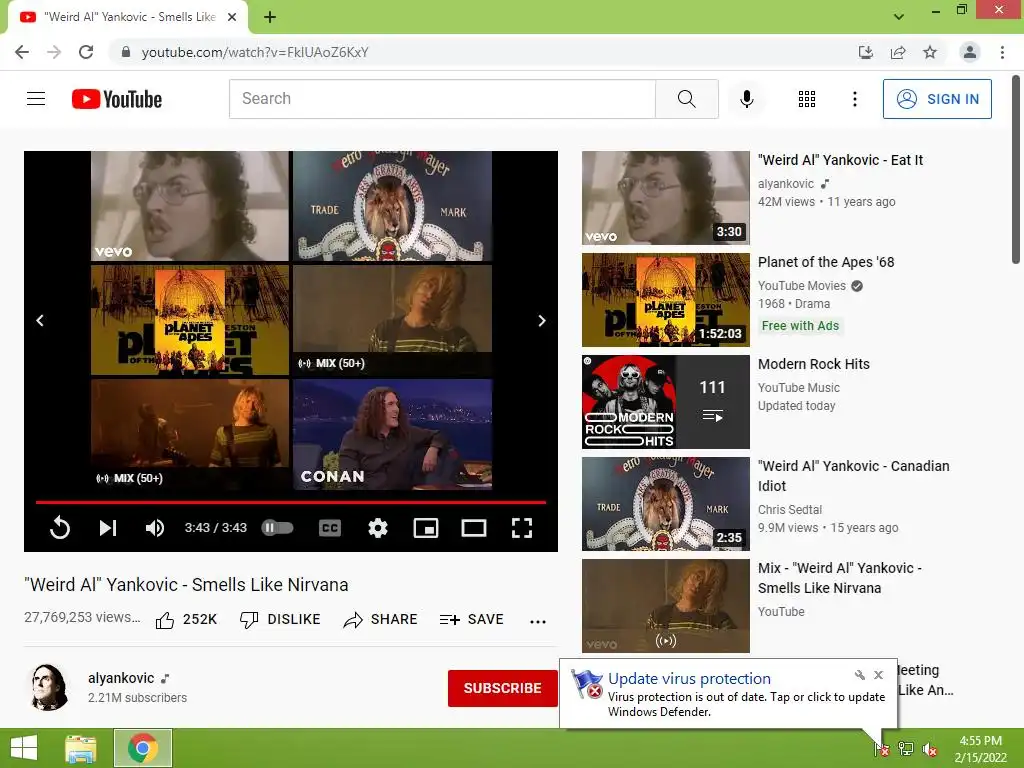1024x768 pixels.
Task: Click the page vertical scrollbar
Action: coord(1016,170)
